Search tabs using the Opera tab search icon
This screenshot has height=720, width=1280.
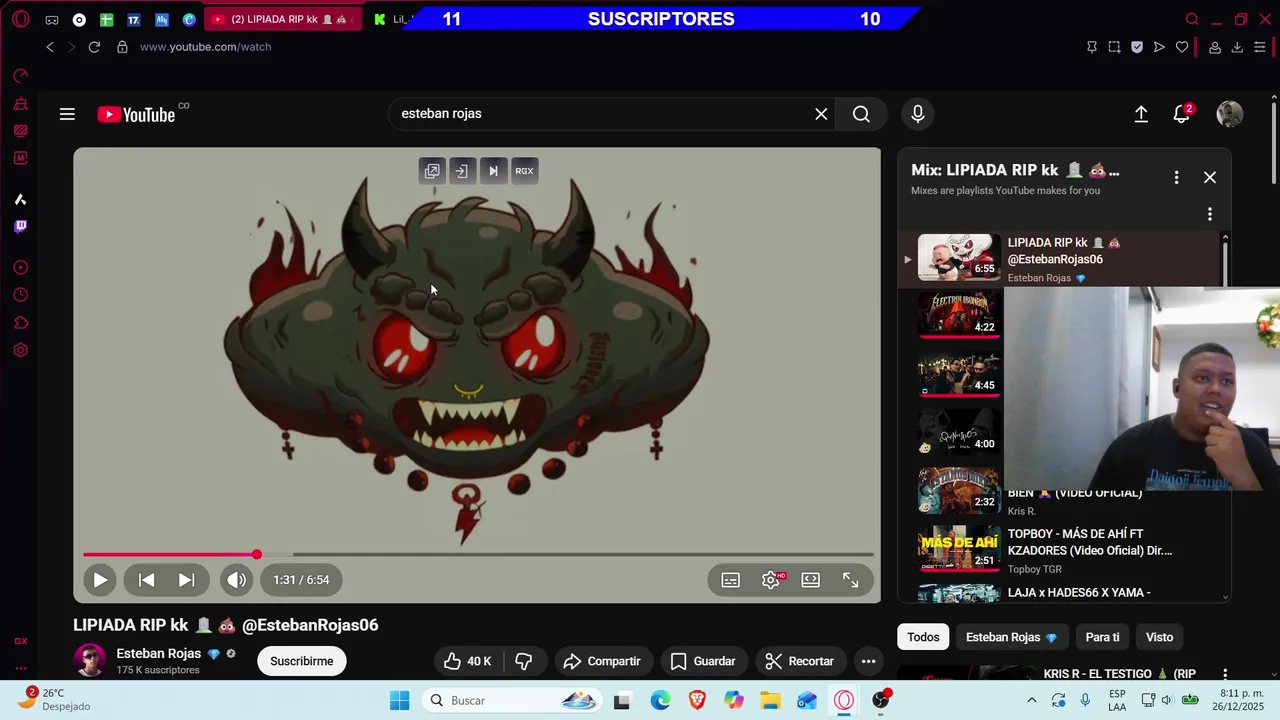tap(1192, 19)
